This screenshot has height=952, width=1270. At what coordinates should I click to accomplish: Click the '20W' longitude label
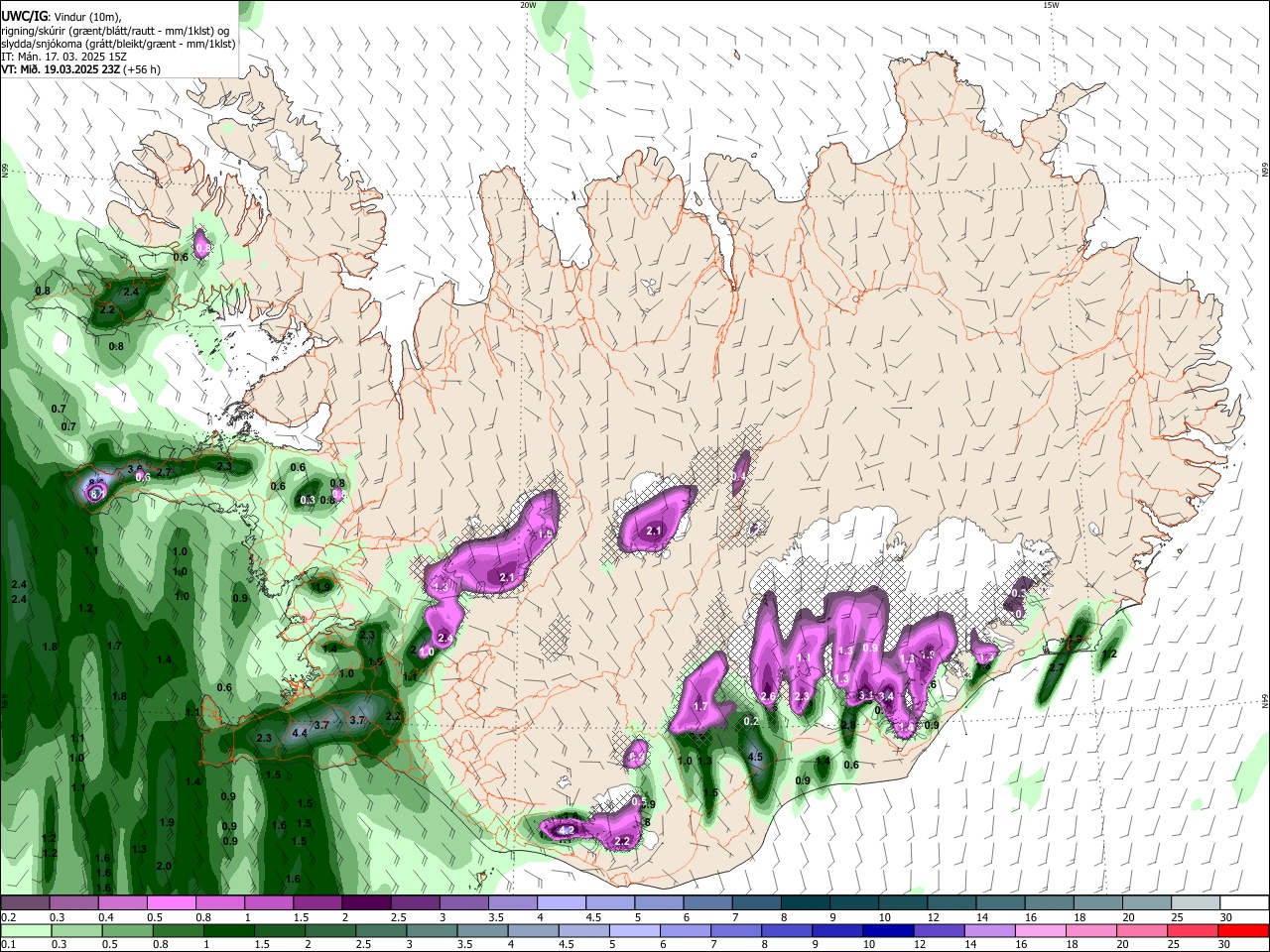coord(528,5)
